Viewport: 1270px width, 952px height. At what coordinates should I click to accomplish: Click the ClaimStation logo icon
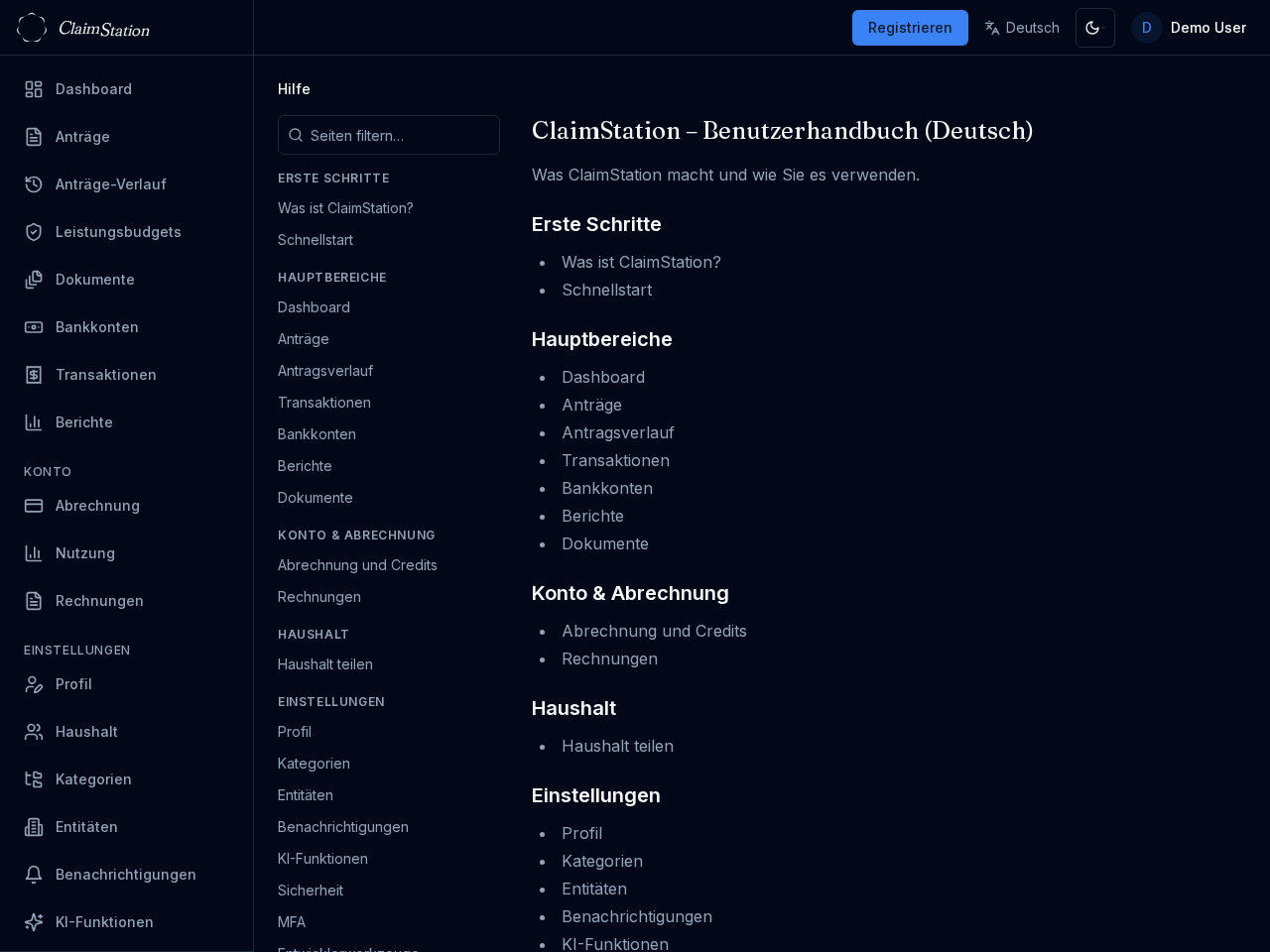coord(32,28)
